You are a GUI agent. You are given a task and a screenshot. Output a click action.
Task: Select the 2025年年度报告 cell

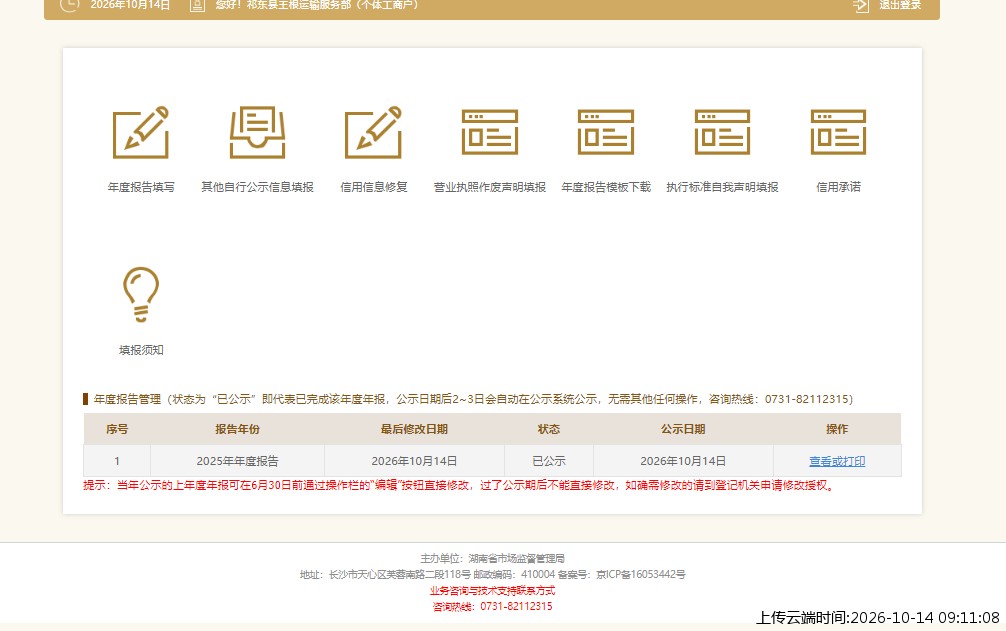(237, 461)
